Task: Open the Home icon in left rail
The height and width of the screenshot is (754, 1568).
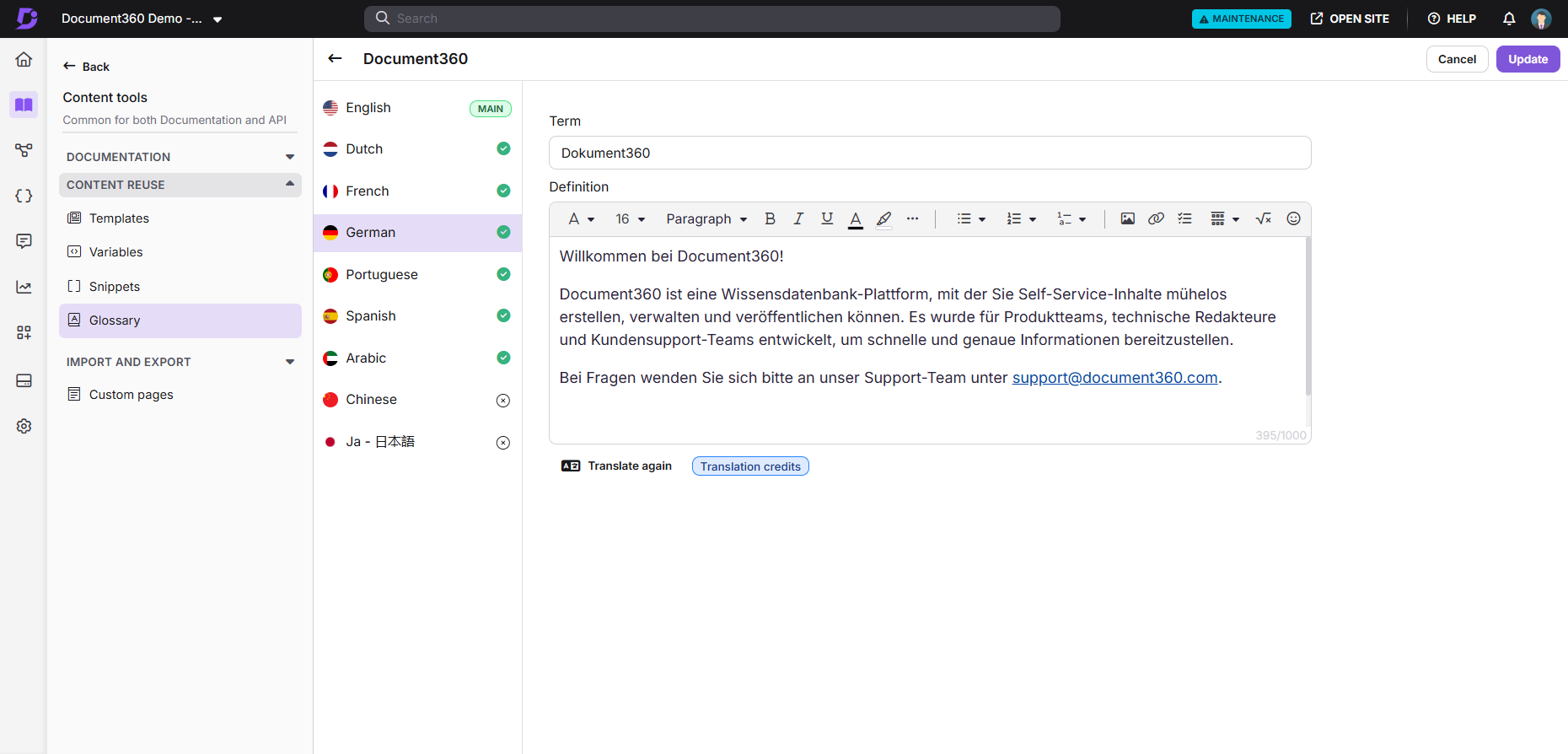Action: click(24, 59)
